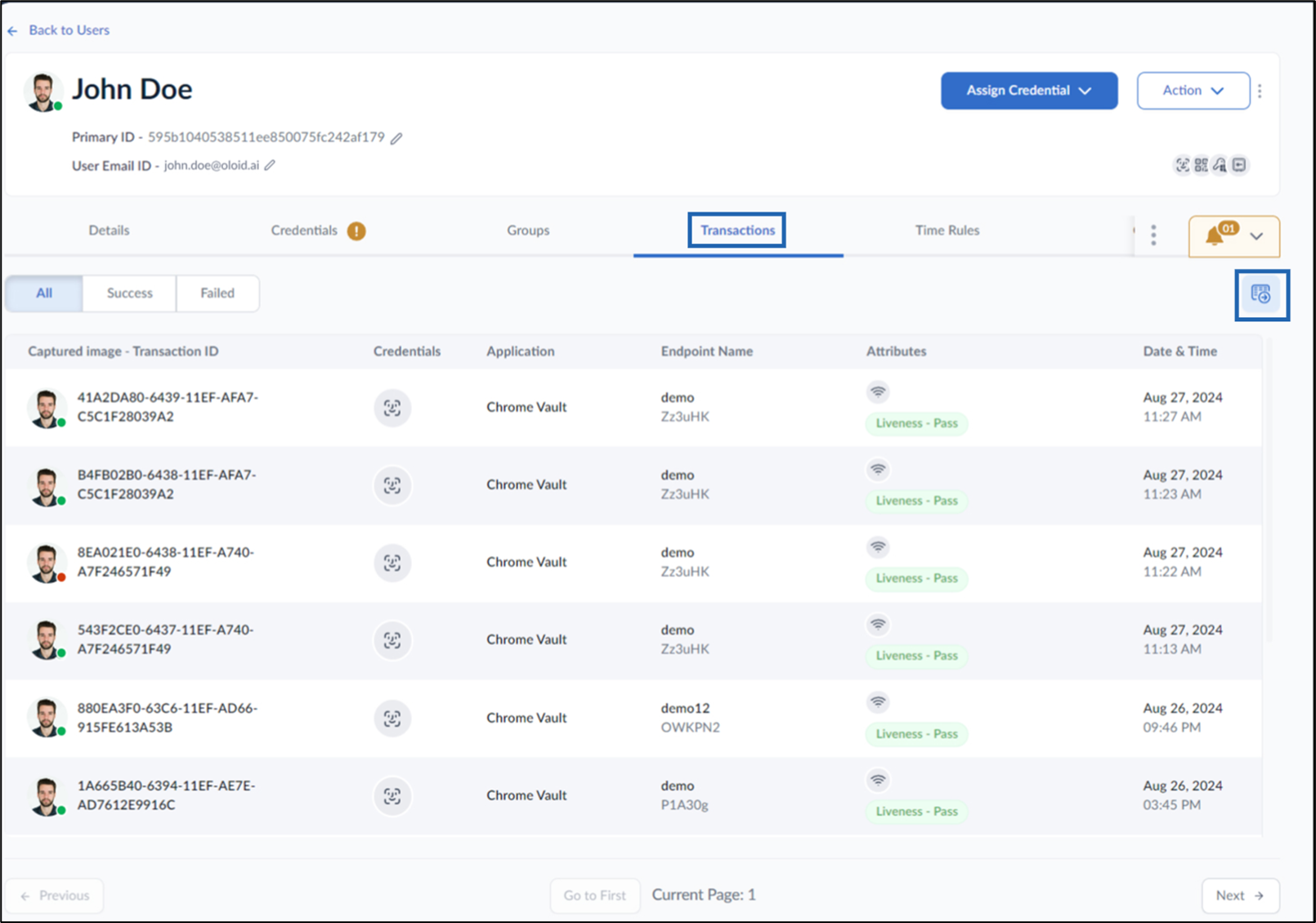Open captured image for 41A2DA80 transaction

coord(47,408)
